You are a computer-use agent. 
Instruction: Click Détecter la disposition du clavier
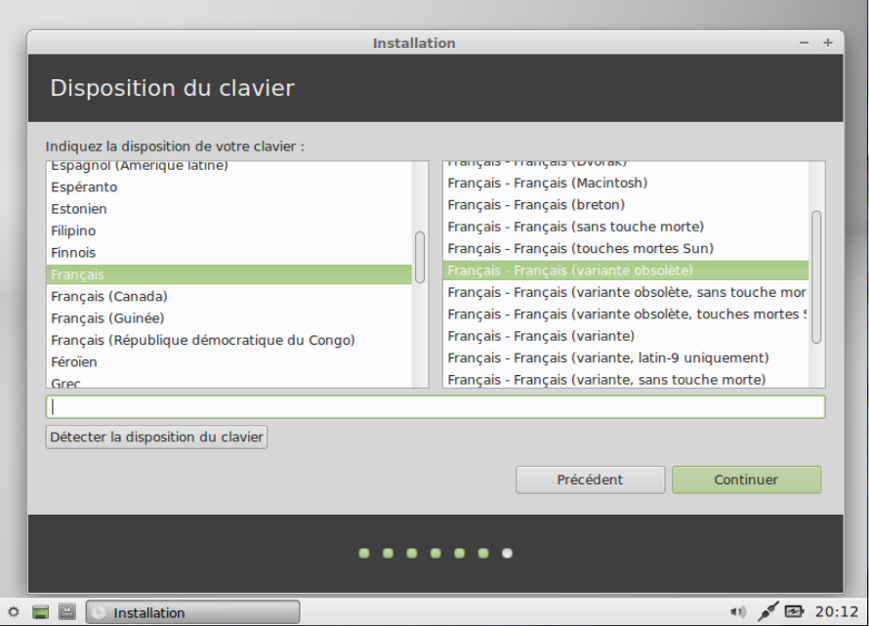(x=157, y=437)
